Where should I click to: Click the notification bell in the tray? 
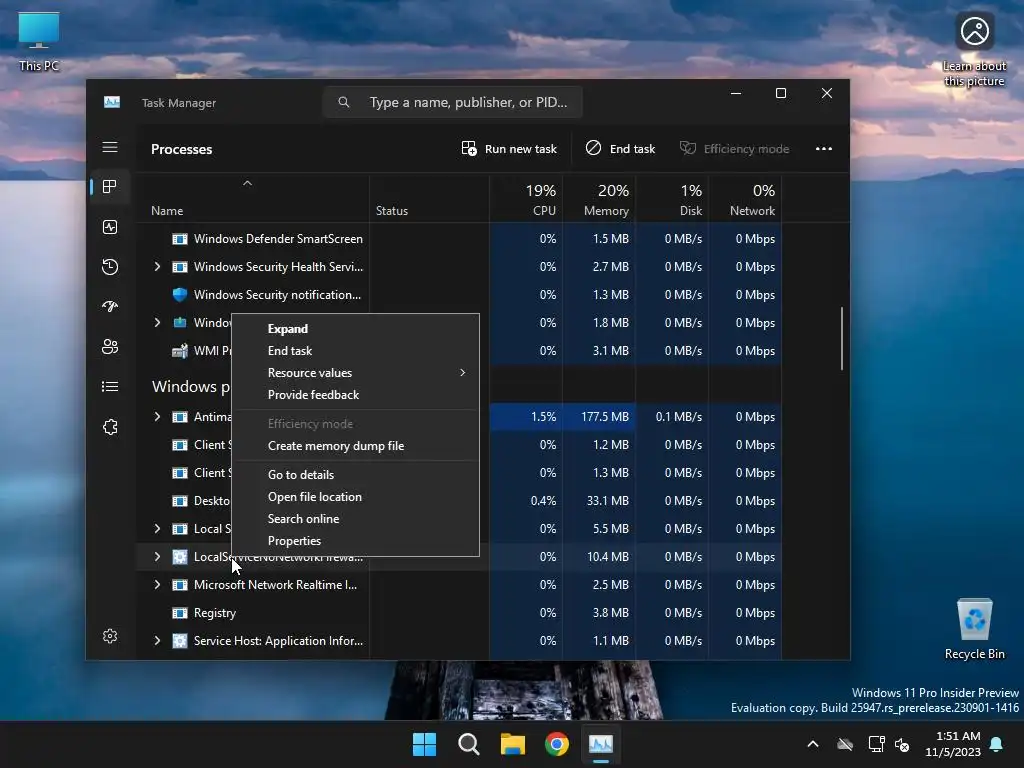click(997, 744)
